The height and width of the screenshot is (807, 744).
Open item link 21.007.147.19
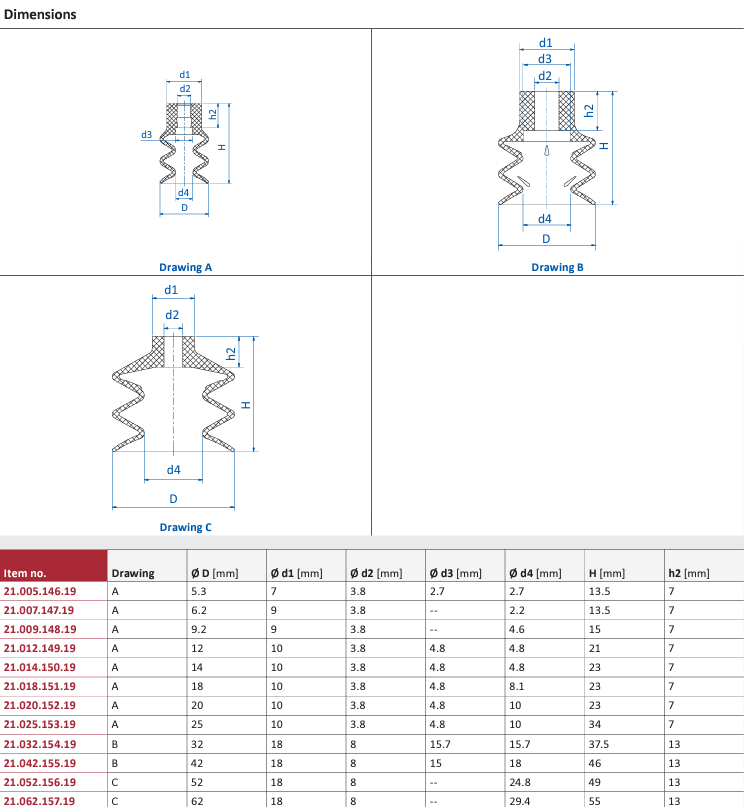[39, 610]
